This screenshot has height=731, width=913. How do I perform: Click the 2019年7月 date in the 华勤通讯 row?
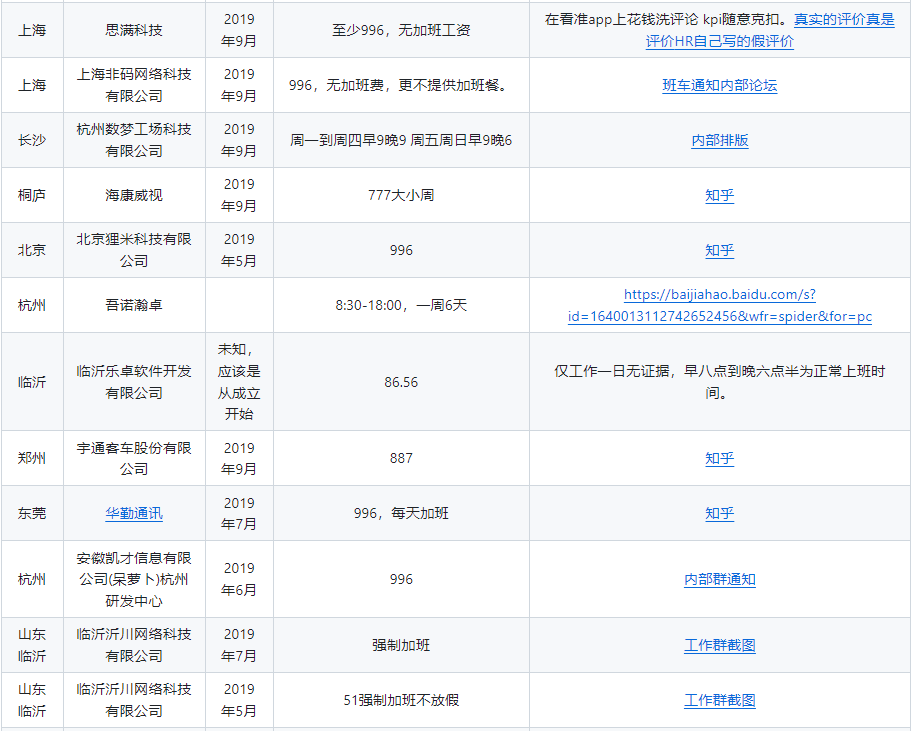pos(239,513)
